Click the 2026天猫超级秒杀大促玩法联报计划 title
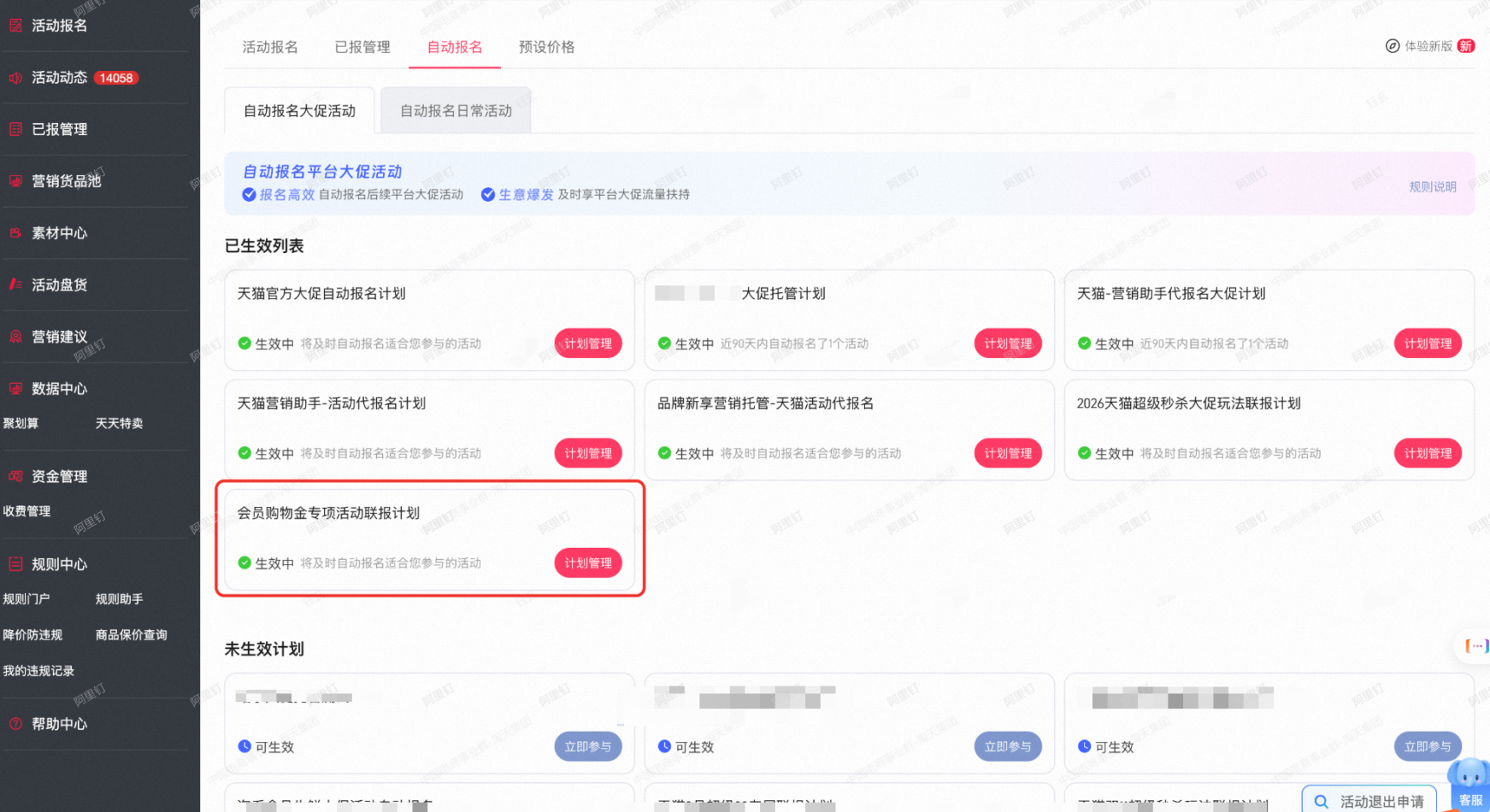This screenshot has height=812, width=1490. click(x=1188, y=403)
